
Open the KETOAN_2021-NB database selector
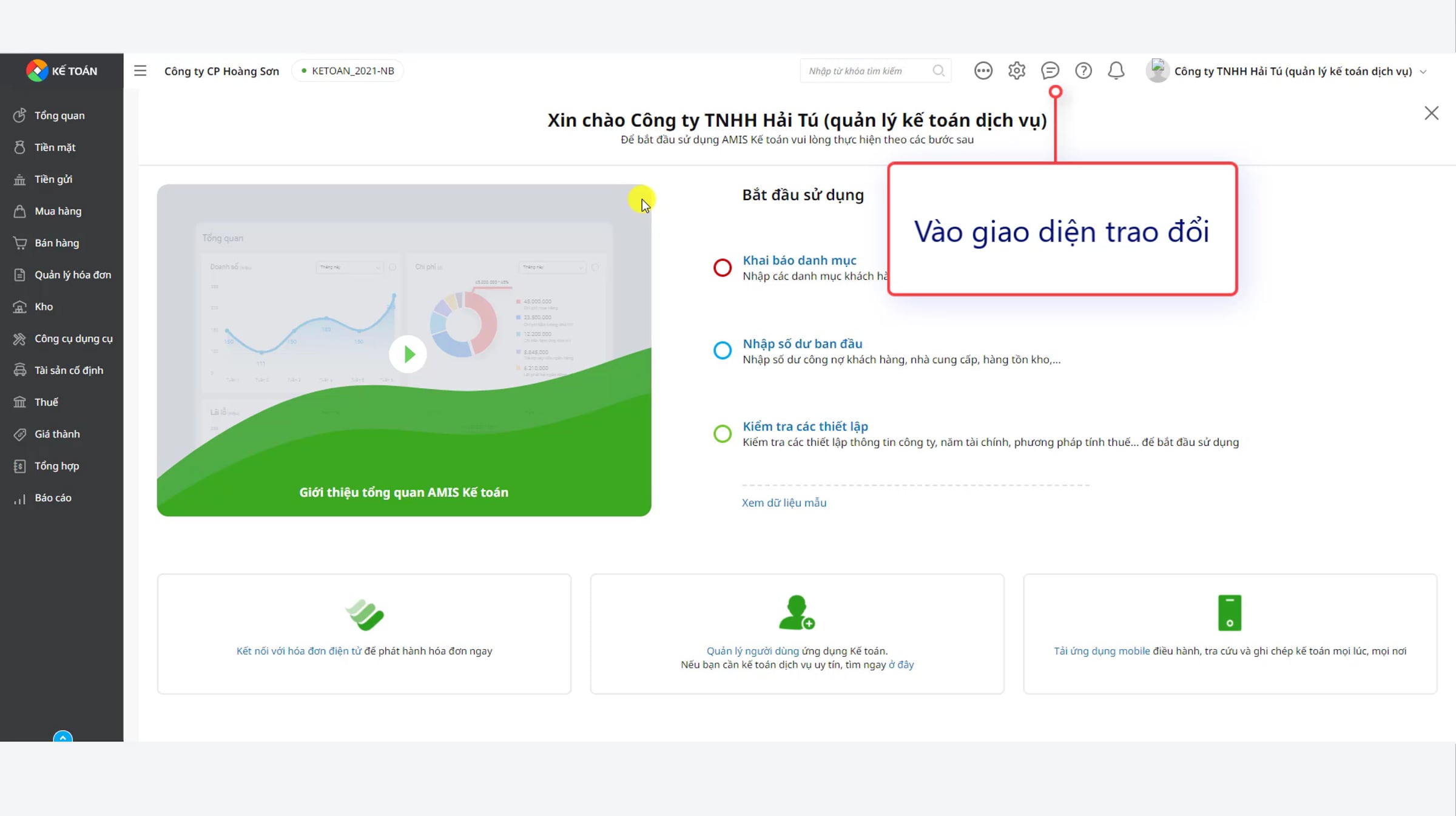(348, 71)
